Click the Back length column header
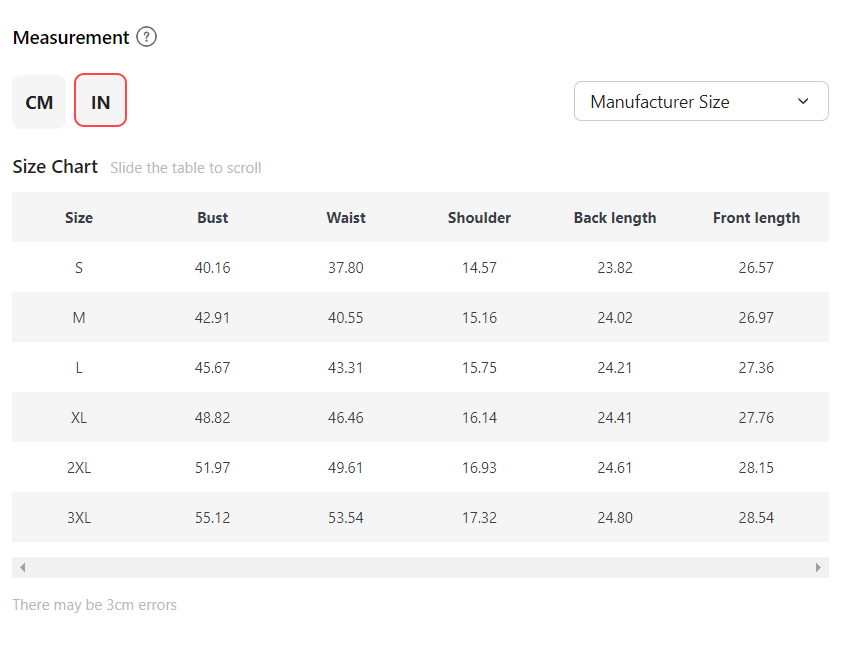 (x=615, y=218)
